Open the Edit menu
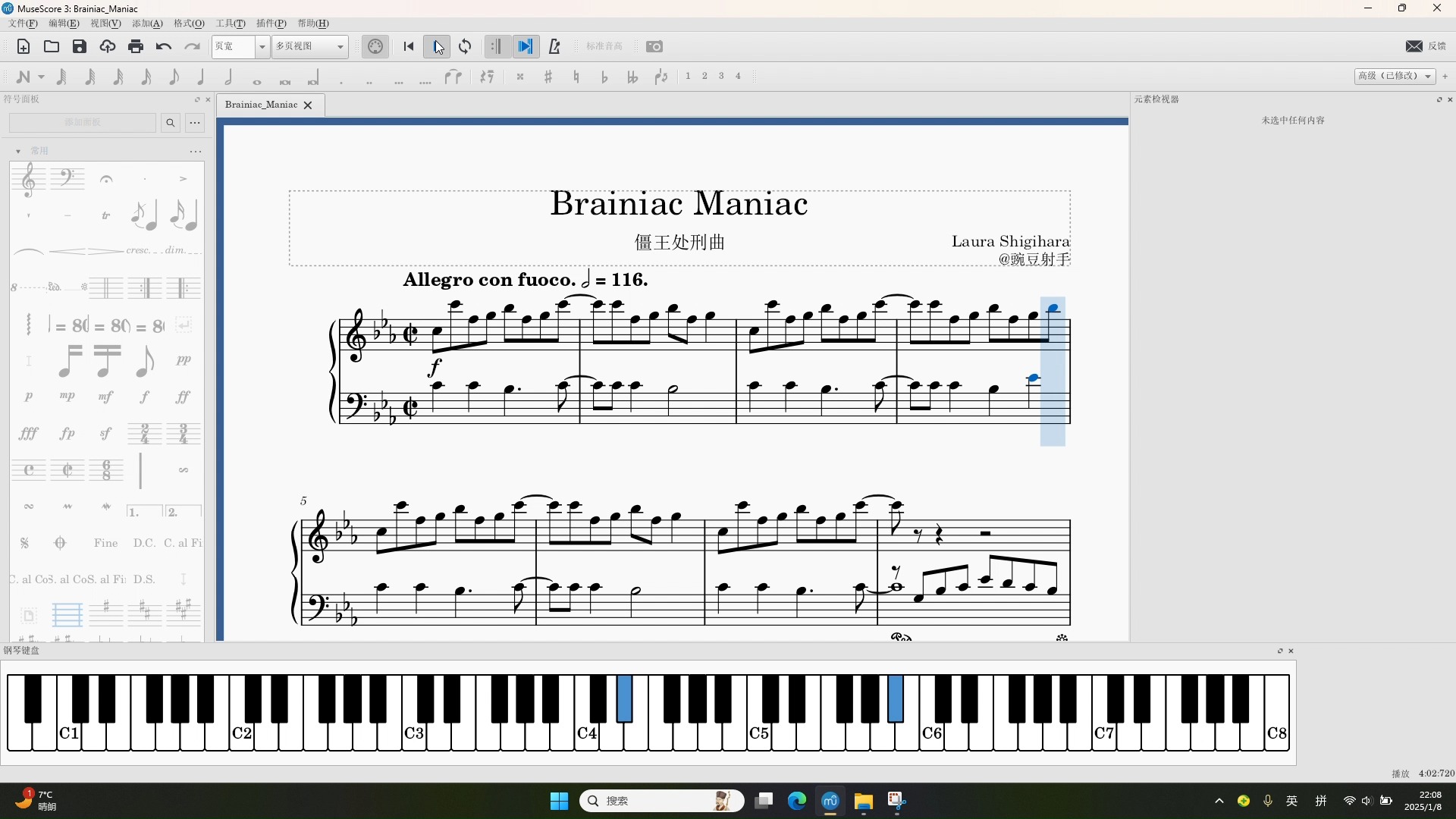 point(64,24)
